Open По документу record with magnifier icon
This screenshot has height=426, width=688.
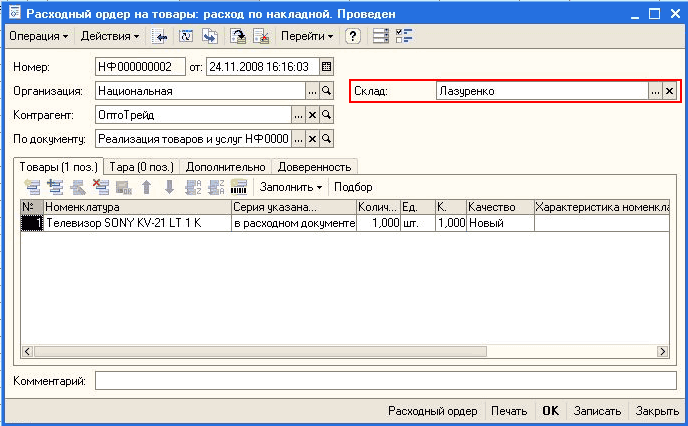(326, 139)
